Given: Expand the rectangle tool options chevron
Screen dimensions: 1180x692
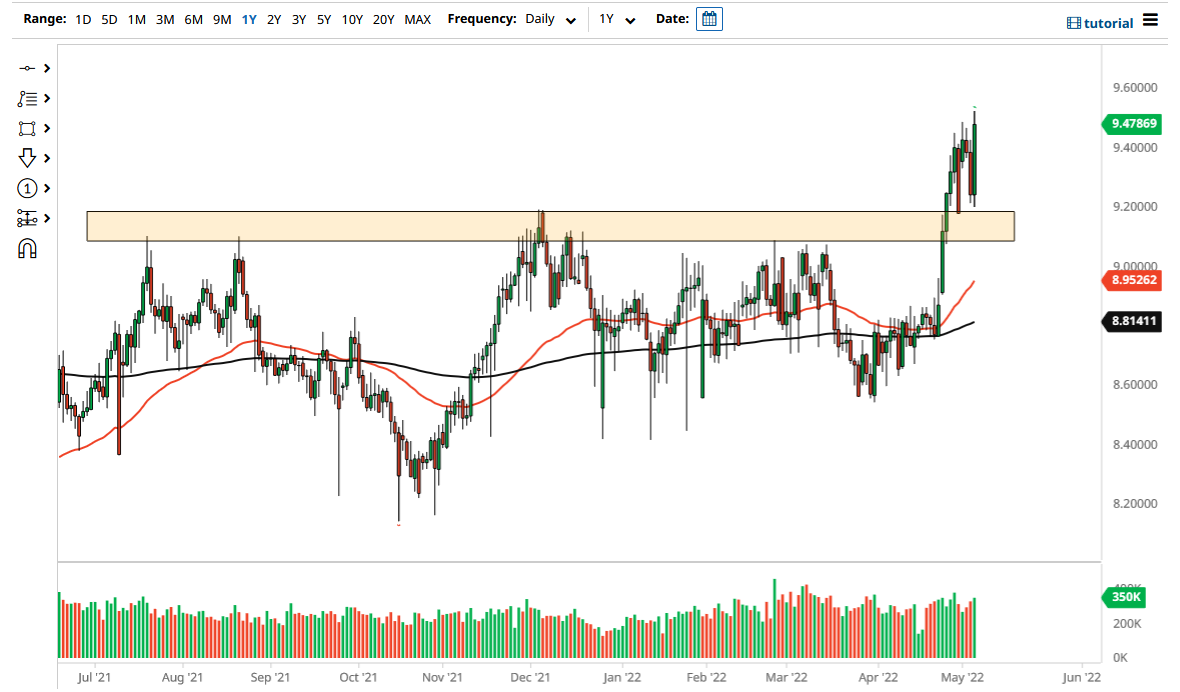Looking at the screenshot, I should [45, 128].
